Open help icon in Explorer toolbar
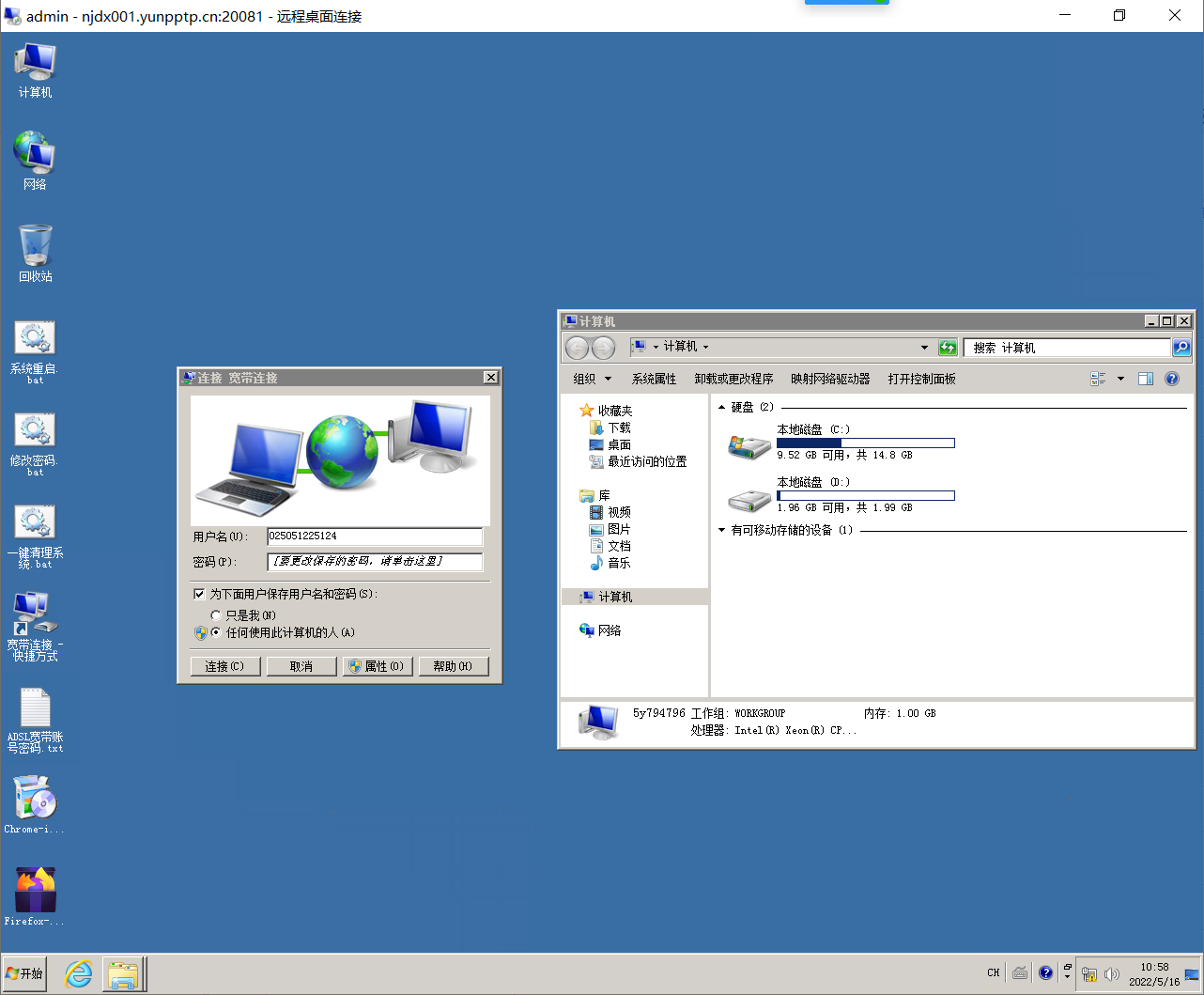This screenshot has height=995, width=1204. pos(1171,379)
